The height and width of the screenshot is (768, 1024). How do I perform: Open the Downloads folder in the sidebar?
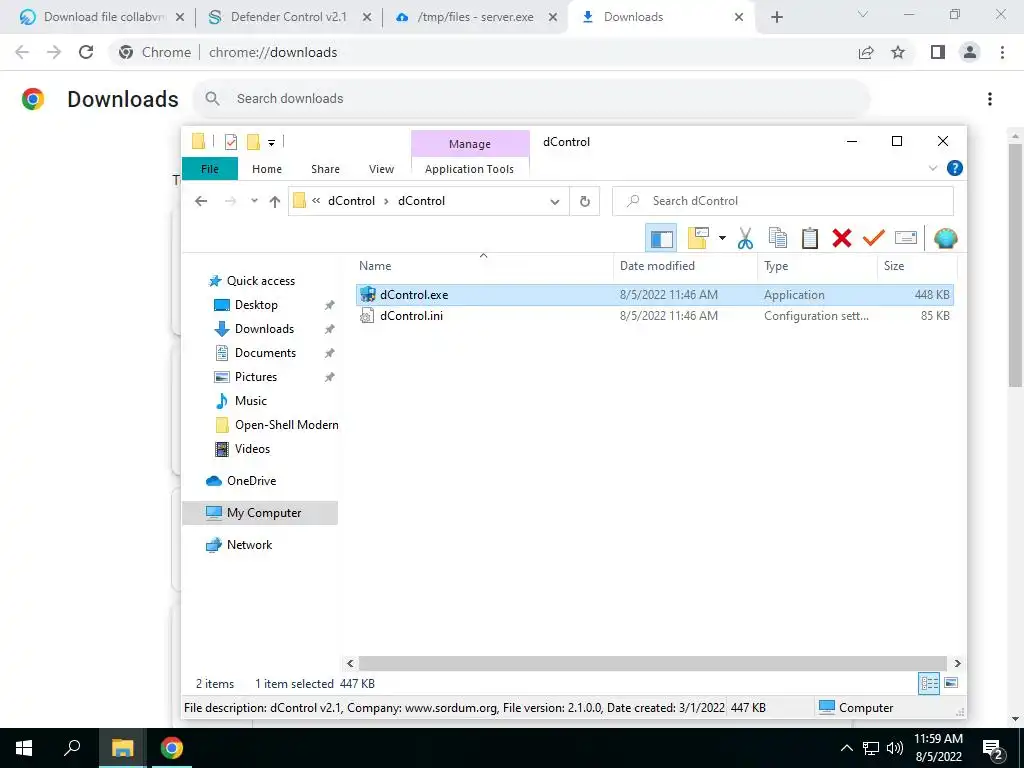click(x=264, y=329)
